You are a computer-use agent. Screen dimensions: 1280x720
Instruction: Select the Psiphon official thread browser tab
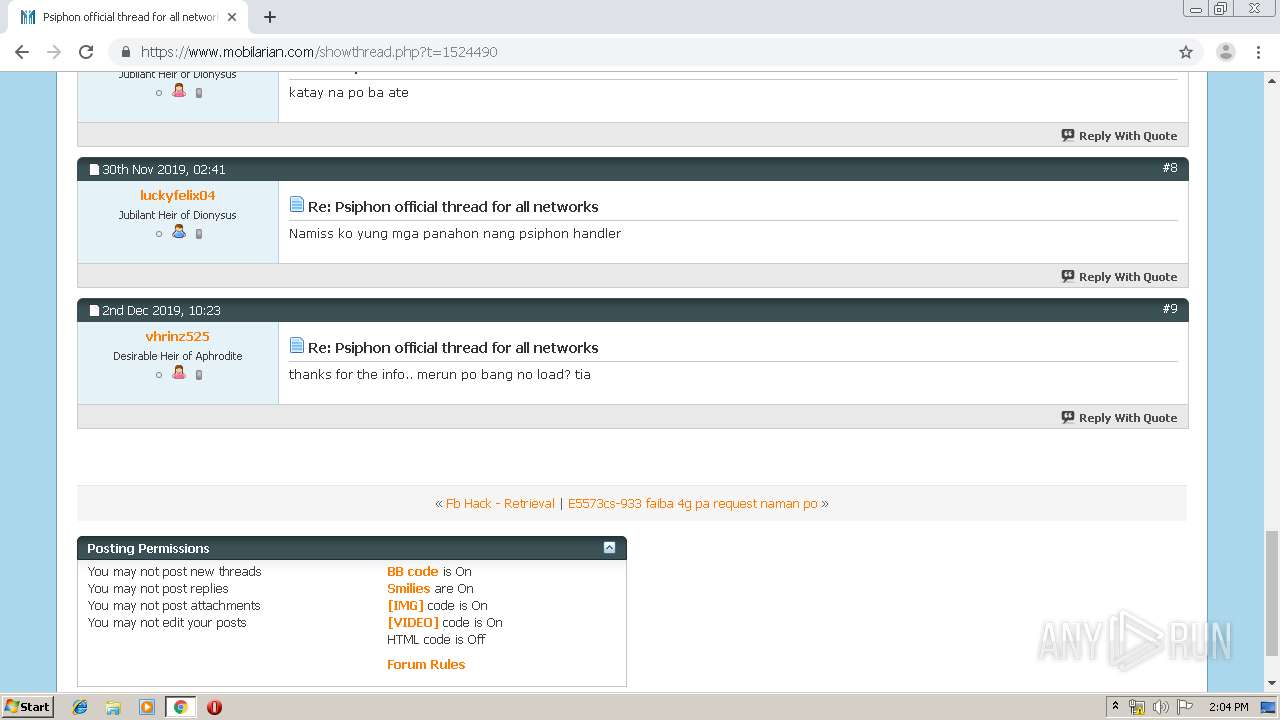(128, 17)
